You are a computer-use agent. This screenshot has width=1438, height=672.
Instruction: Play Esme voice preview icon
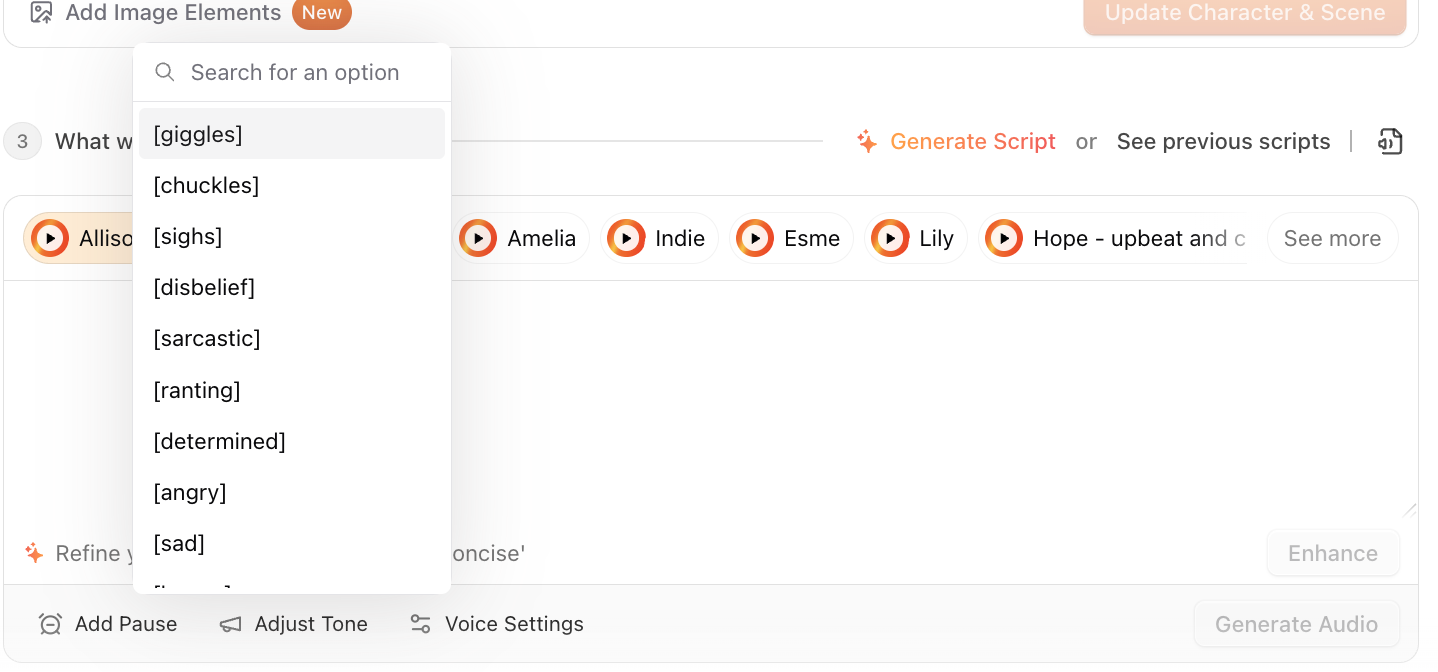(755, 239)
